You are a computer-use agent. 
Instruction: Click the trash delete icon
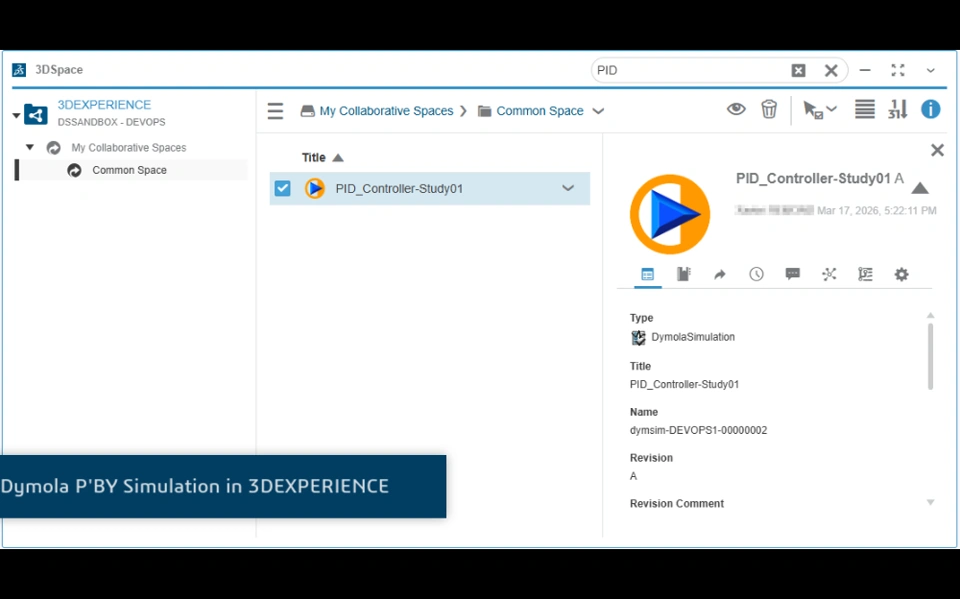[769, 109]
